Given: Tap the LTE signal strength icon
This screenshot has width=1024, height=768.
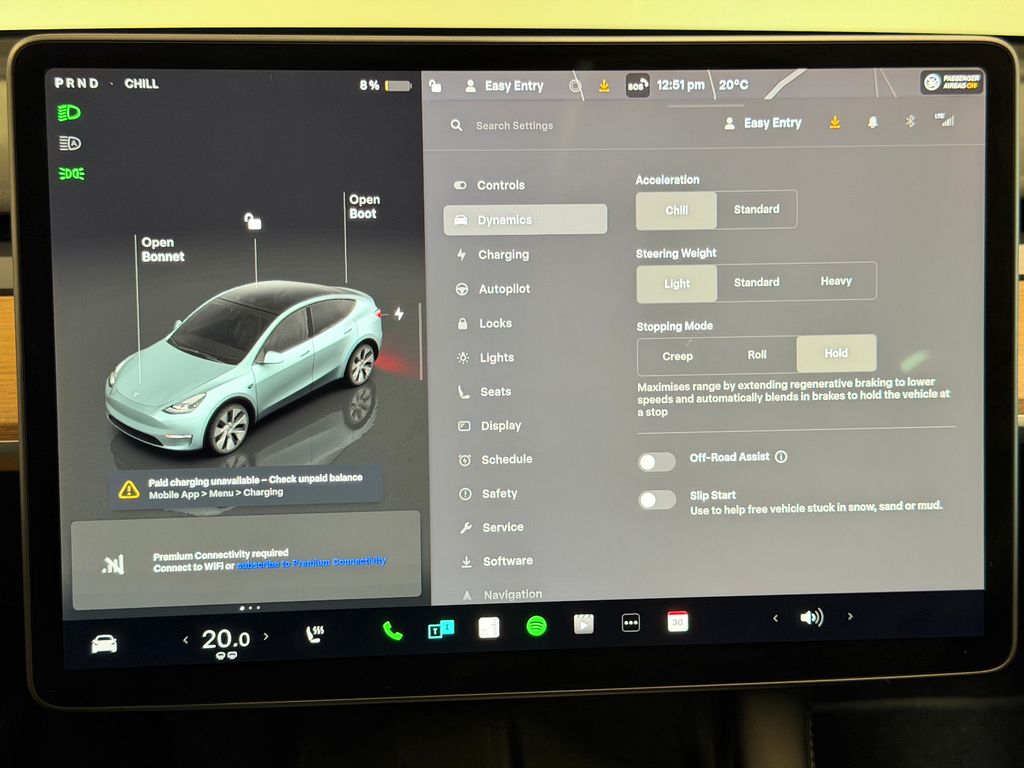Looking at the screenshot, I should (944, 120).
